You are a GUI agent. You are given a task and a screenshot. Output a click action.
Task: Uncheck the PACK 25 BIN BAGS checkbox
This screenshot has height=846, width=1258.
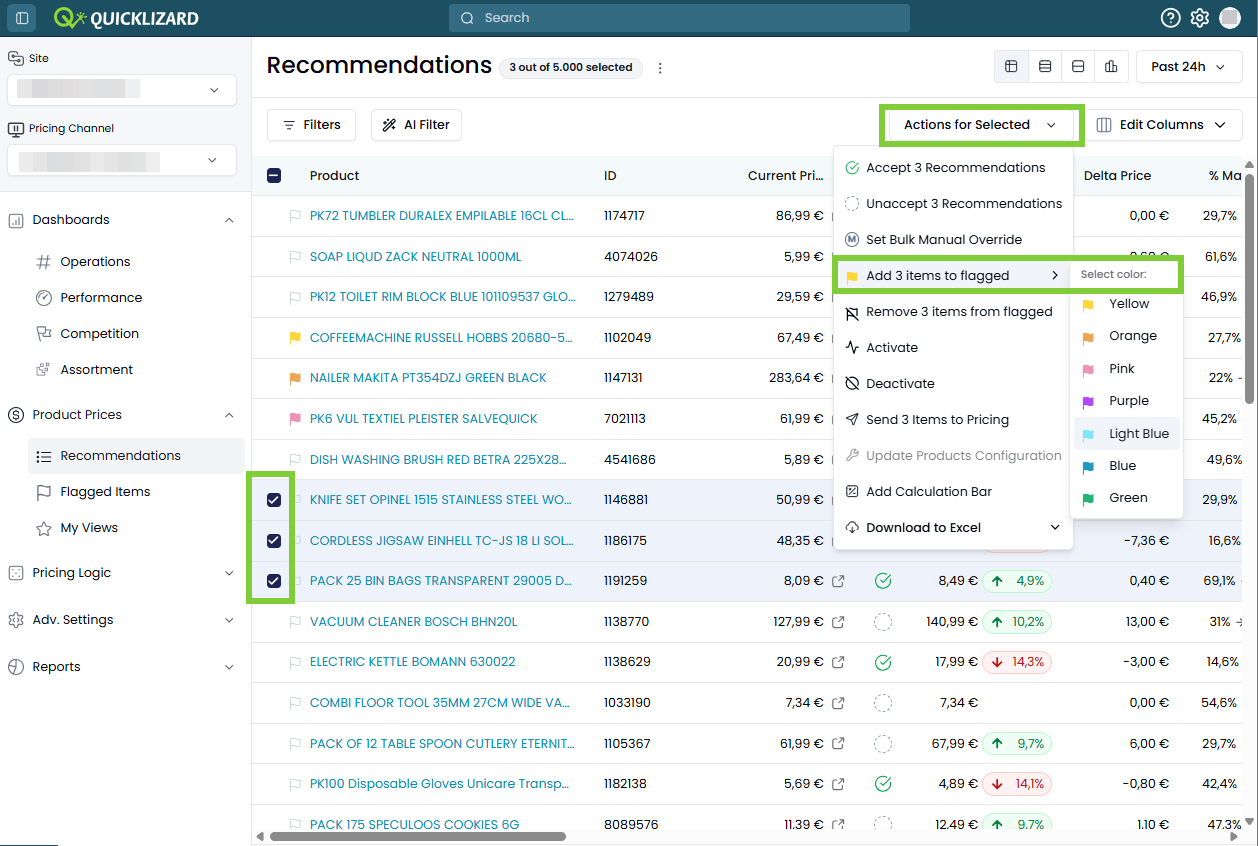point(274,581)
